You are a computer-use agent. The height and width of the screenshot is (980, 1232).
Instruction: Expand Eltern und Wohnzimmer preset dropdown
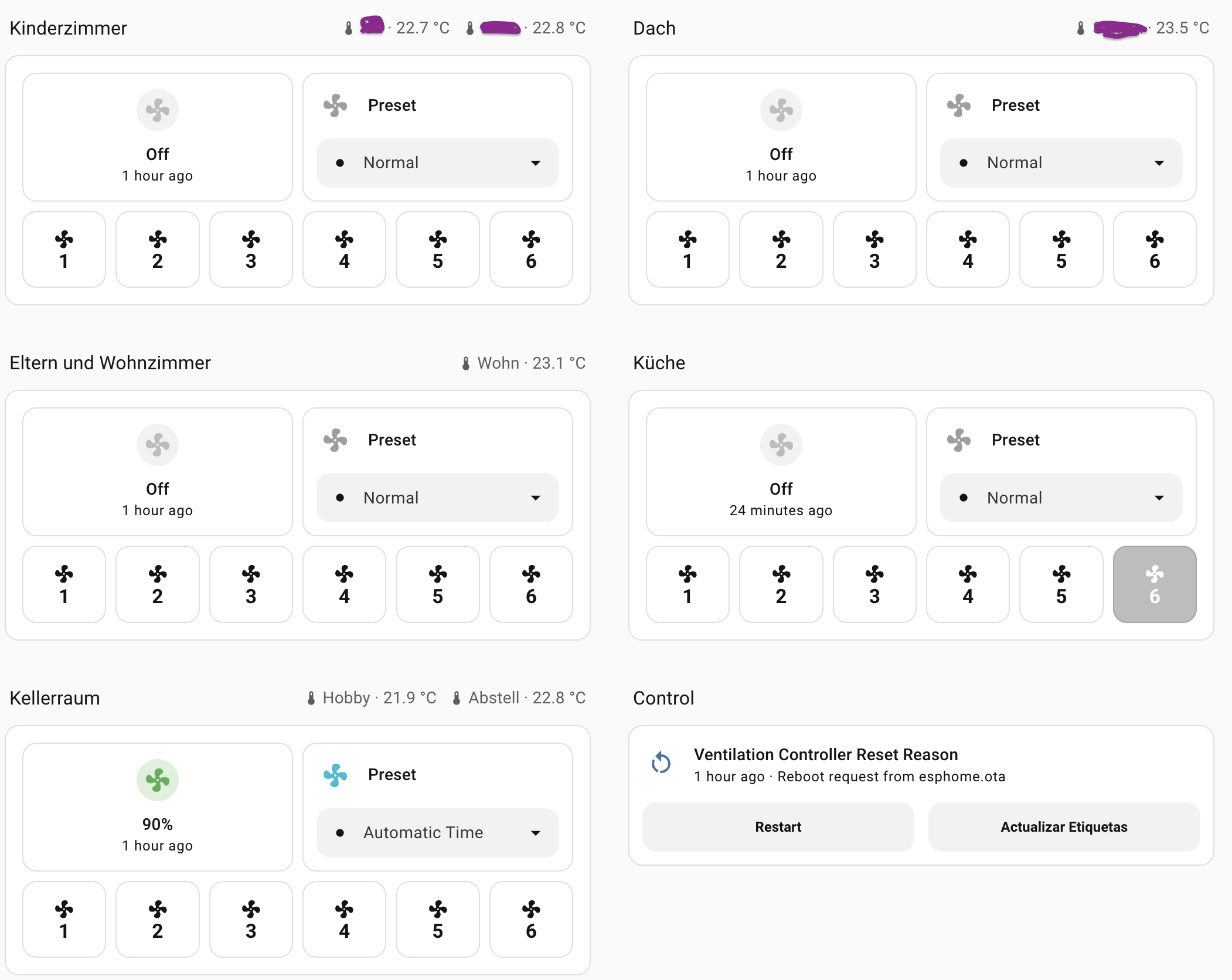point(437,498)
